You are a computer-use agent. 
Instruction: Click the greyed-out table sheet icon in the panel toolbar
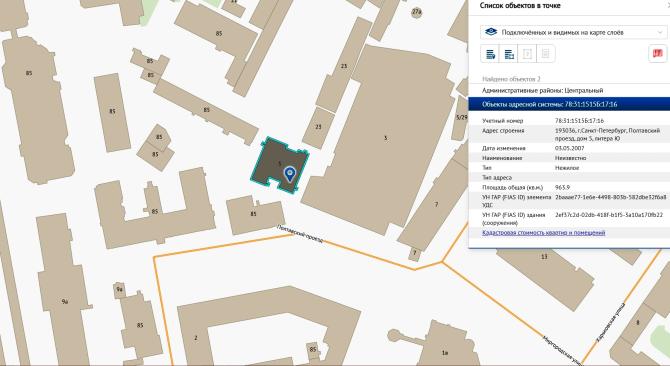click(x=546, y=54)
